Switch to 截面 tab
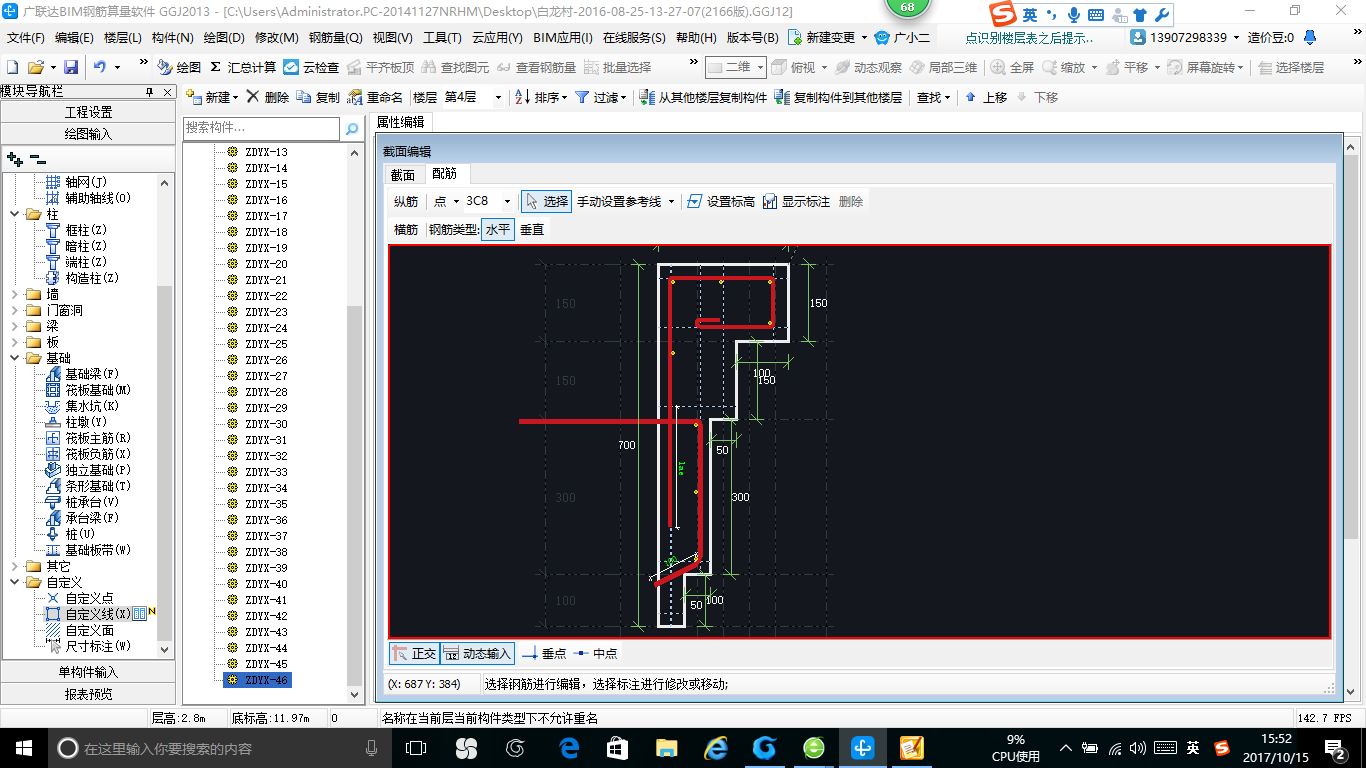 pyautogui.click(x=403, y=174)
